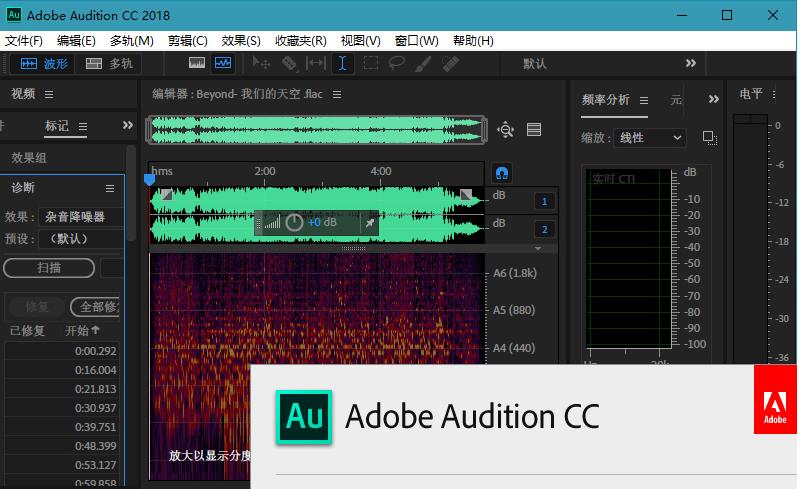Image resolution: width=801 pixels, height=489 pixels.
Task: Open the 视图(V) menu
Action: pyautogui.click(x=361, y=41)
